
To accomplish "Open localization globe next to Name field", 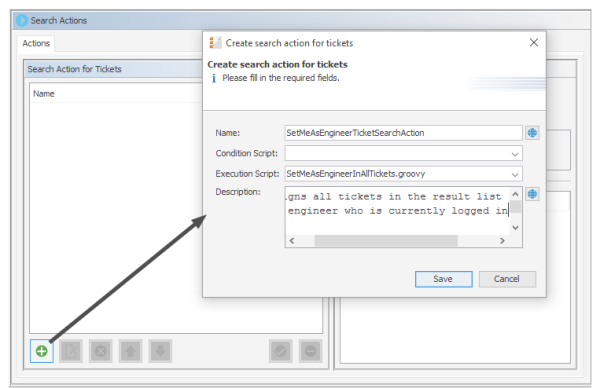I will [x=532, y=133].
